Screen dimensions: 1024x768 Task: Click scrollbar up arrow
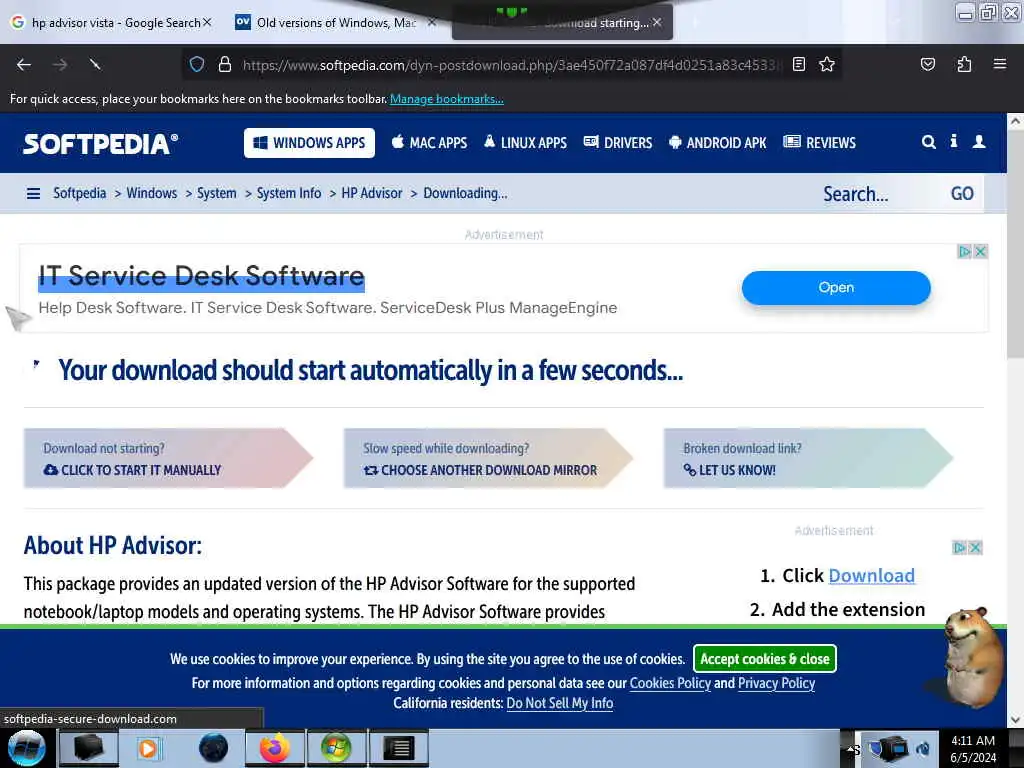pyautogui.click(x=1015, y=121)
